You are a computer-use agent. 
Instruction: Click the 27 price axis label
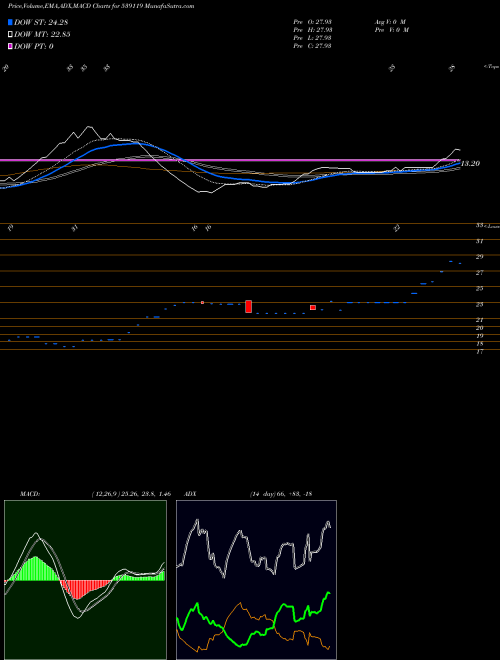click(x=479, y=273)
